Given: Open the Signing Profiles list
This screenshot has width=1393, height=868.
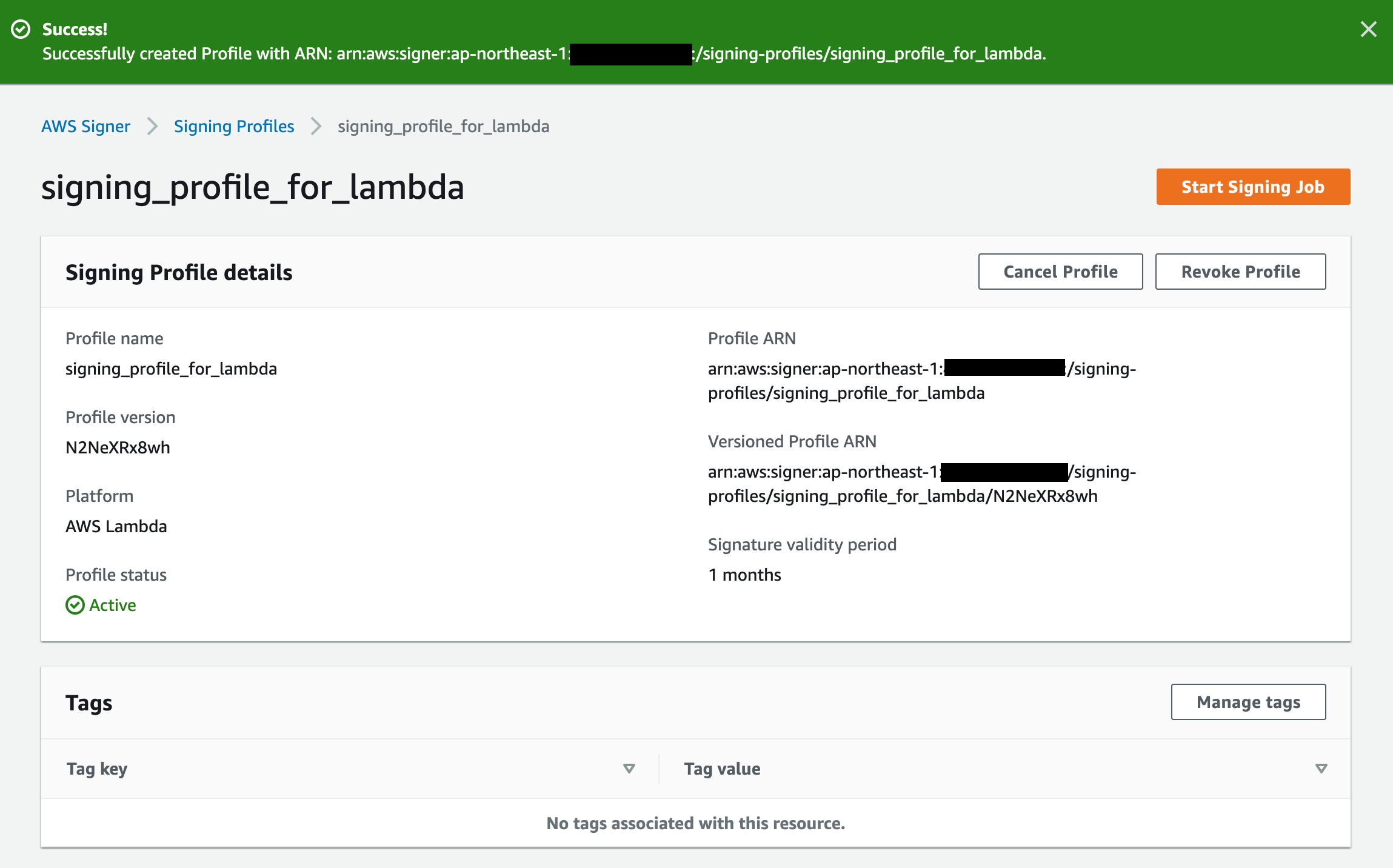Looking at the screenshot, I should pos(234,126).
